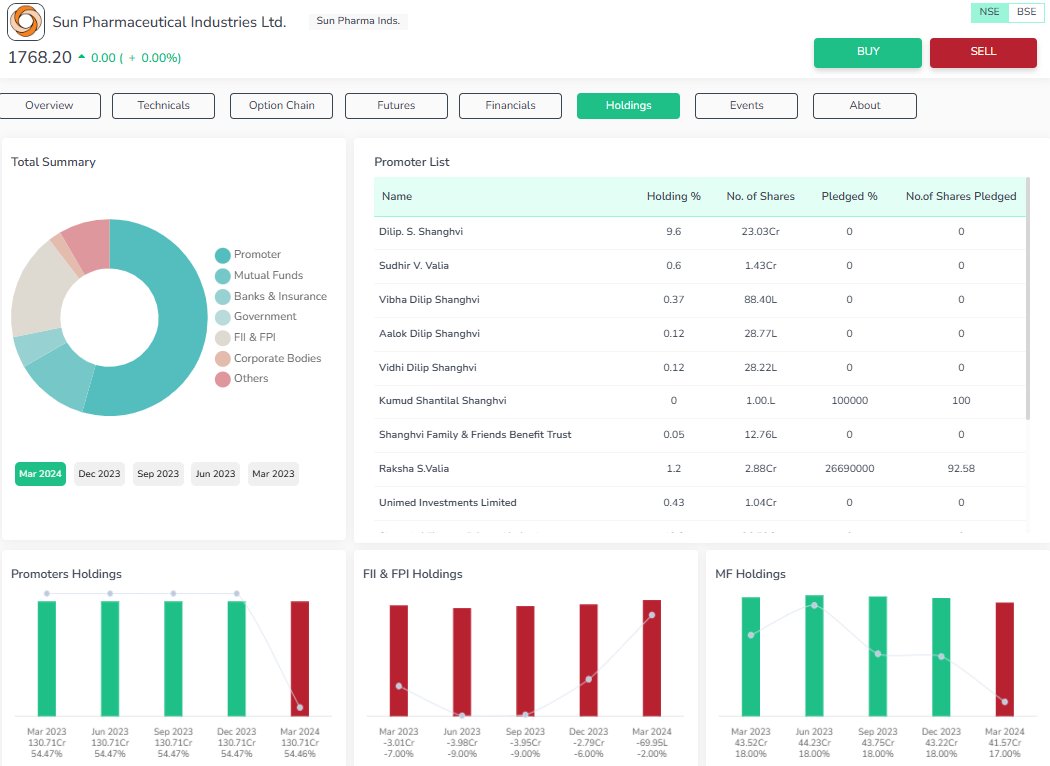
Task: Click Unimed Investments Limited row name
Action: (448, 503)
